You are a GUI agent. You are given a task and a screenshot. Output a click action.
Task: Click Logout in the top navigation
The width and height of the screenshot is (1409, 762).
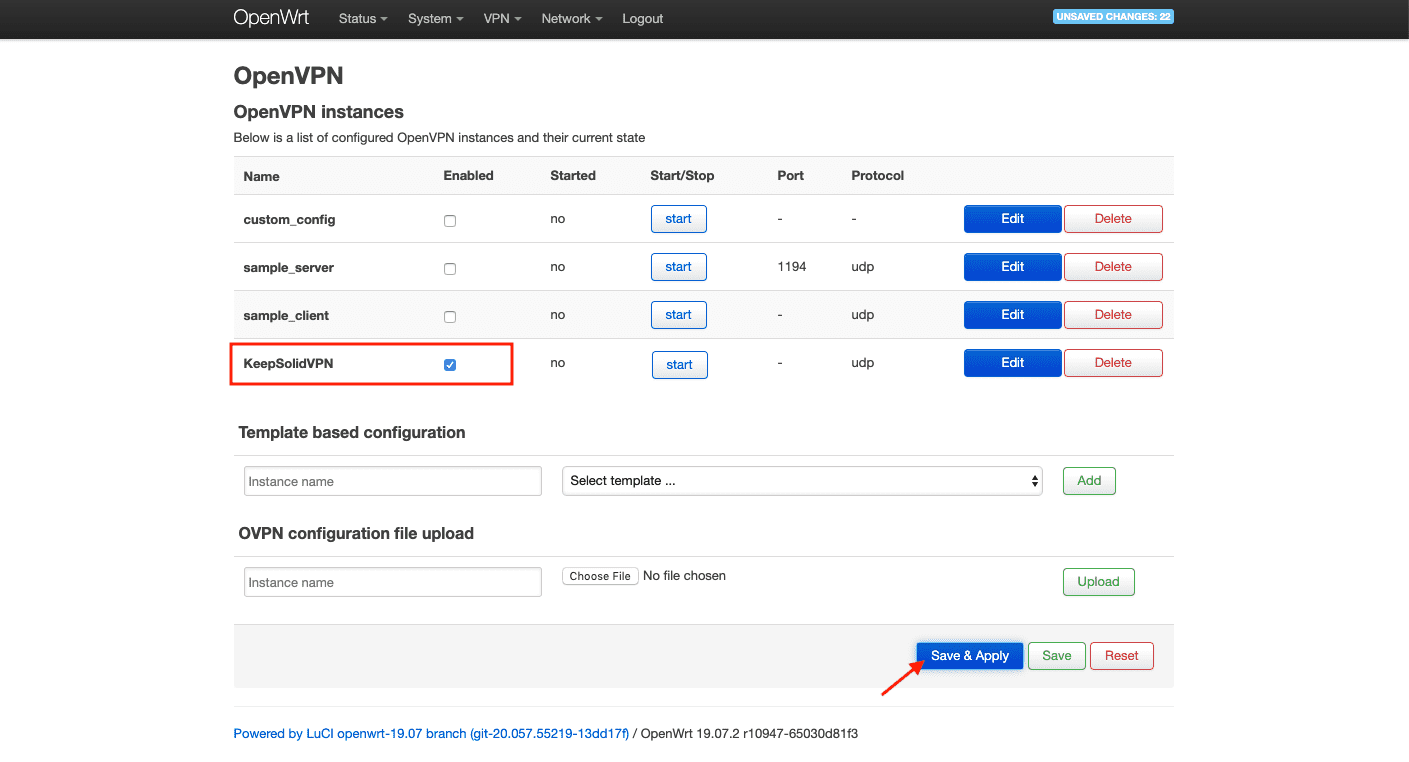(x=642, y=19)
